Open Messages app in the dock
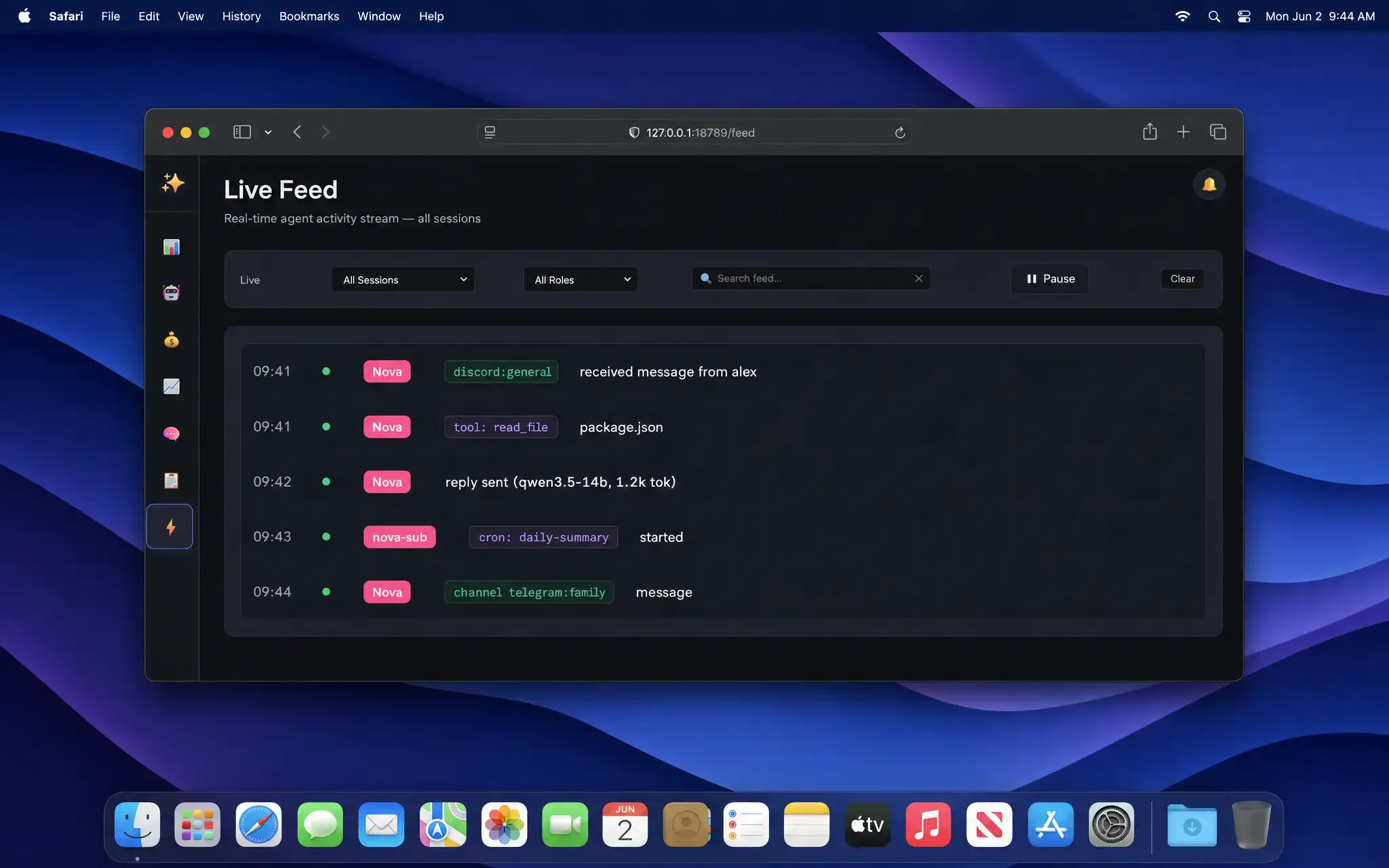 (320, 825)
